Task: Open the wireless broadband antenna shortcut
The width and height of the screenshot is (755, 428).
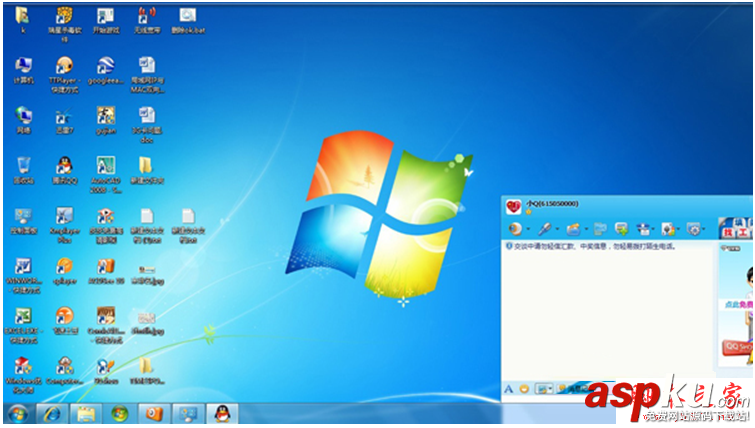Action: [147, 15]
